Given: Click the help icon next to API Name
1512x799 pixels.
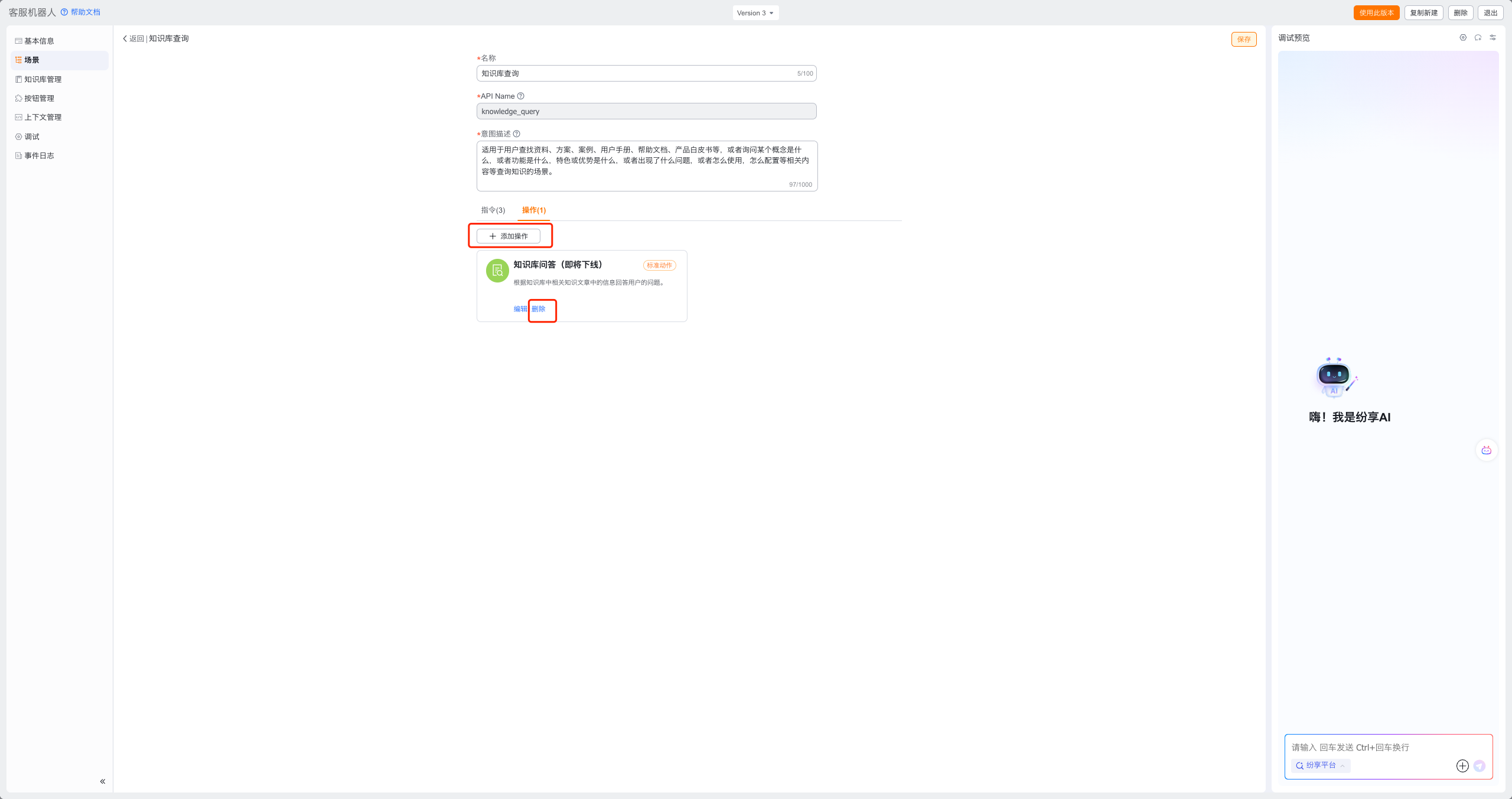Looking at the screenshot, I should point(520,96).
